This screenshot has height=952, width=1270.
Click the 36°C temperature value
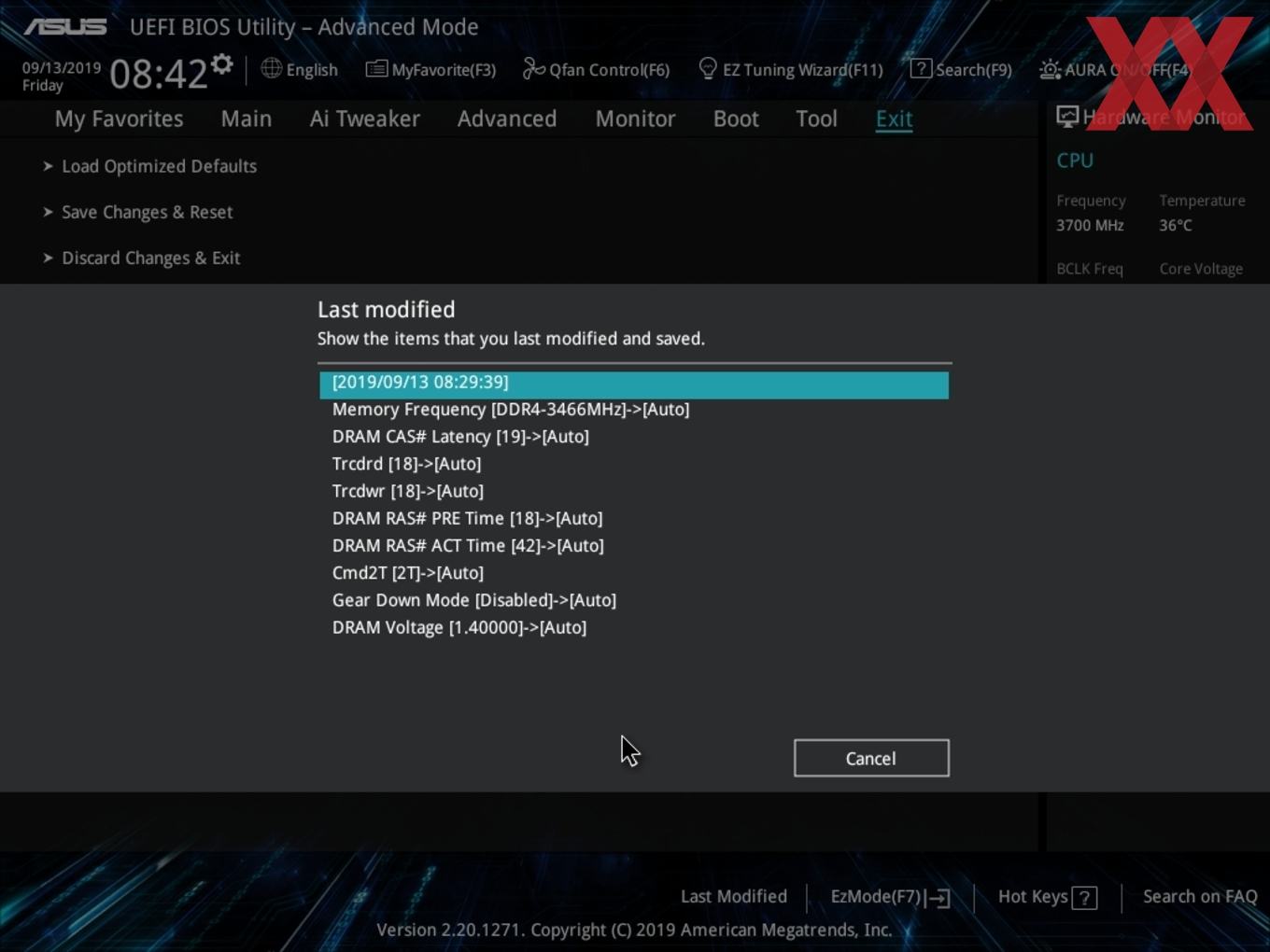[1176, 225]
